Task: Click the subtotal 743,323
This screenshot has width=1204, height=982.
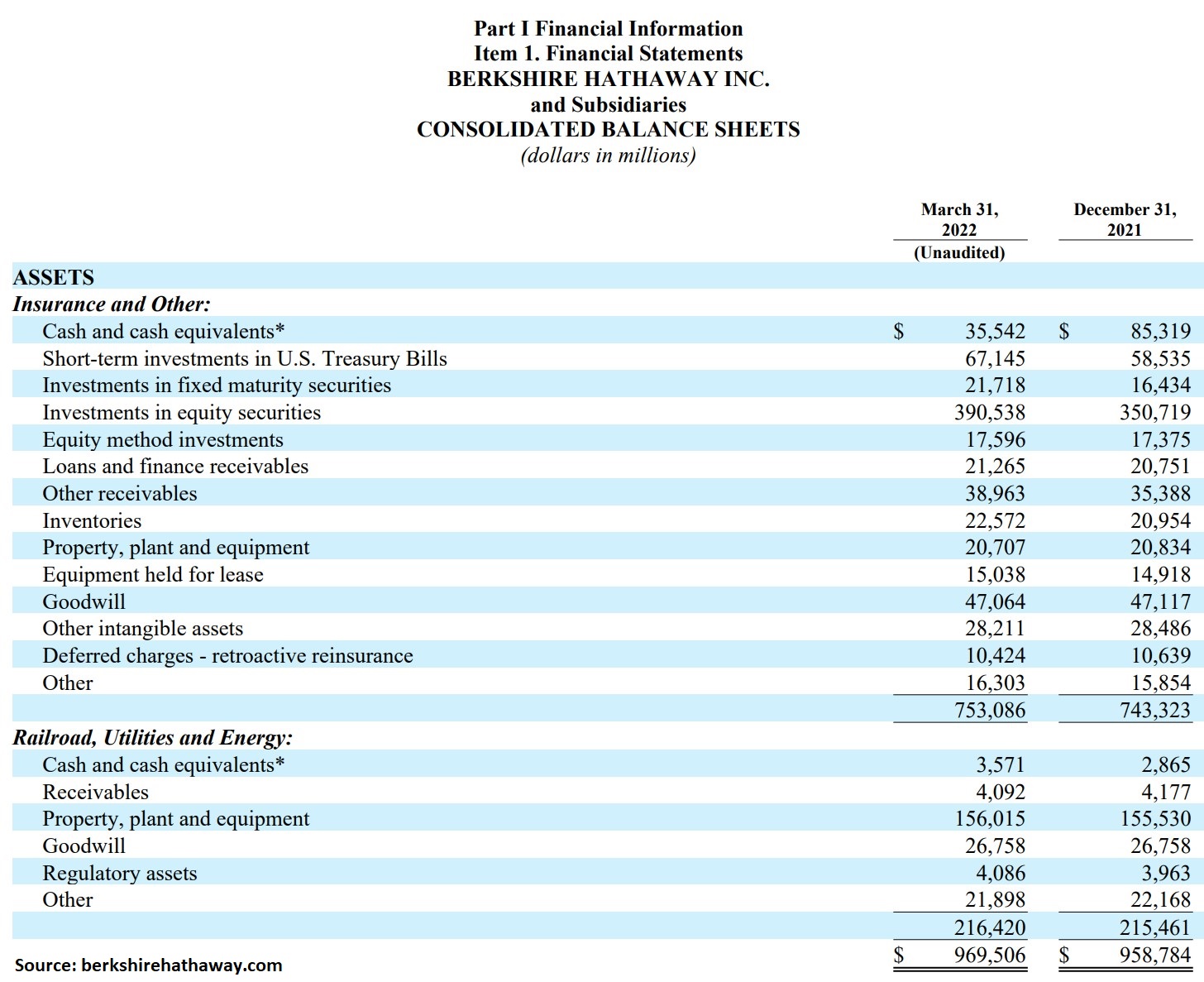Action: [x=1155, y=711]
